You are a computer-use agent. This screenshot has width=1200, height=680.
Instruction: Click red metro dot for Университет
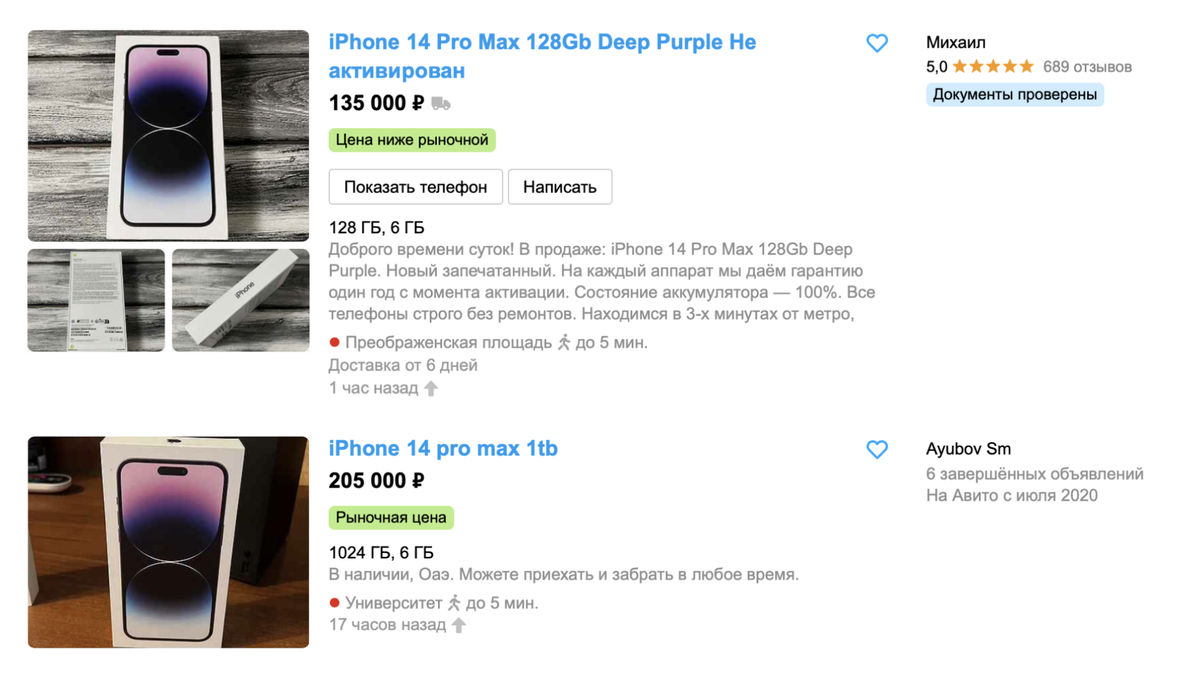coord(335,603)
